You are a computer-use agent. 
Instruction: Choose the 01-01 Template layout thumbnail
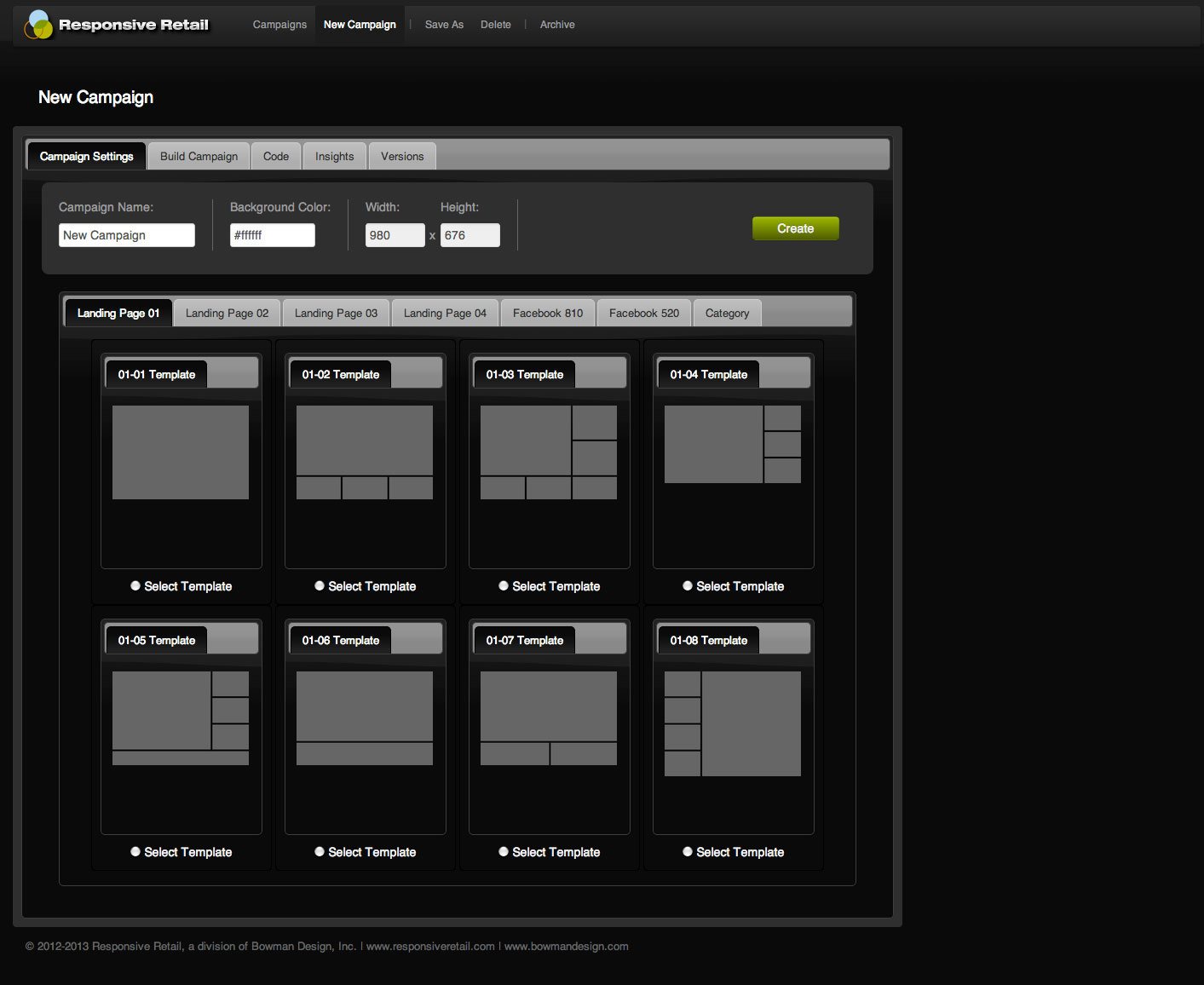pos(181,452)
